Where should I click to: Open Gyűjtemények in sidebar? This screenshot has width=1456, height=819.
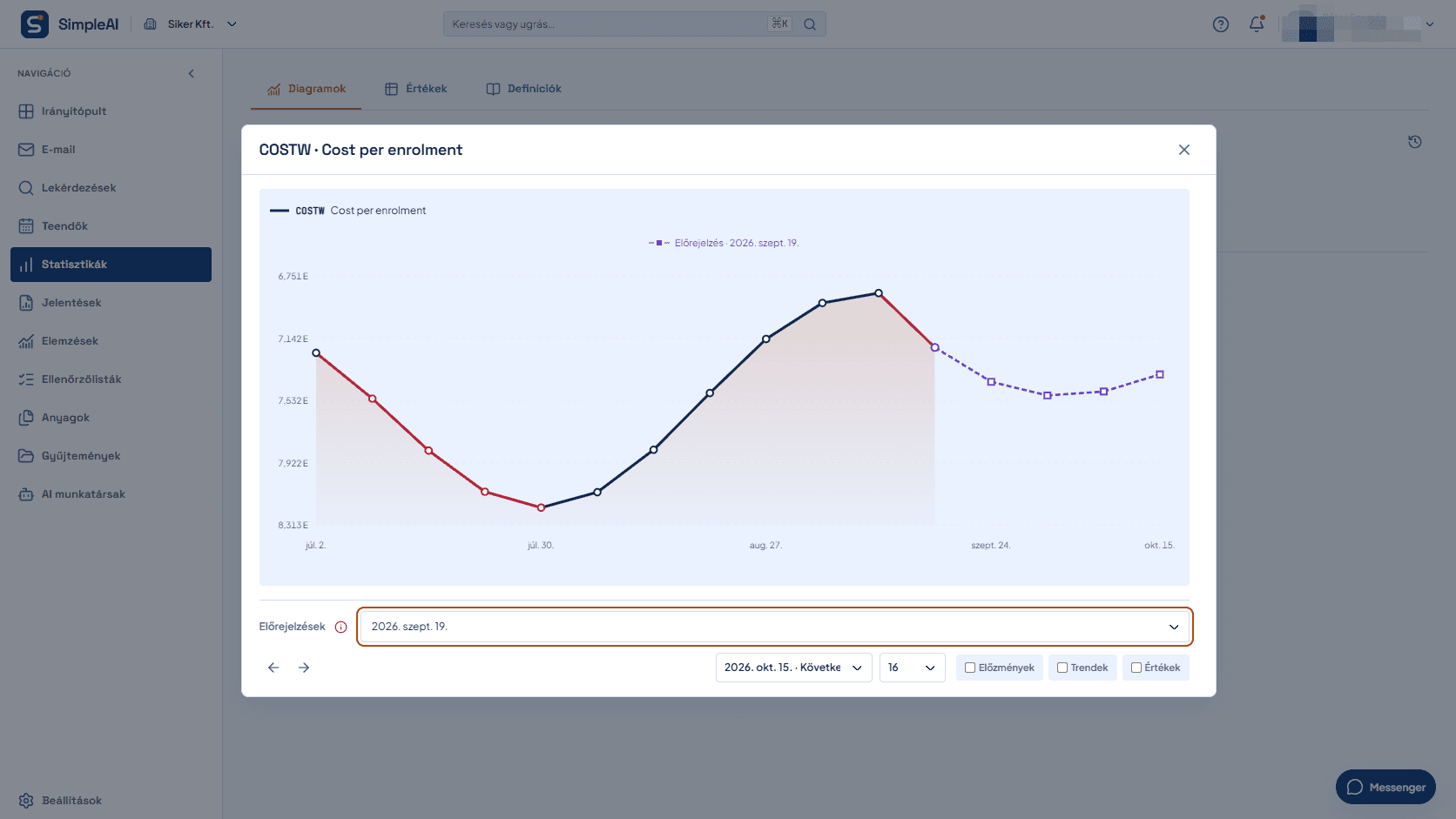pyautogui.click(x=111, y=456)
